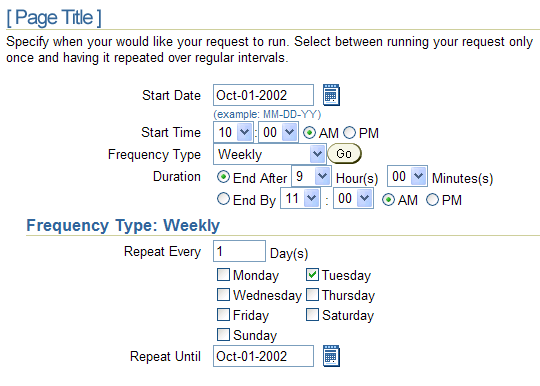Enable the Sunday checkbox
Viewport: 540px width, 386px height.
click(x=223, y=334)
